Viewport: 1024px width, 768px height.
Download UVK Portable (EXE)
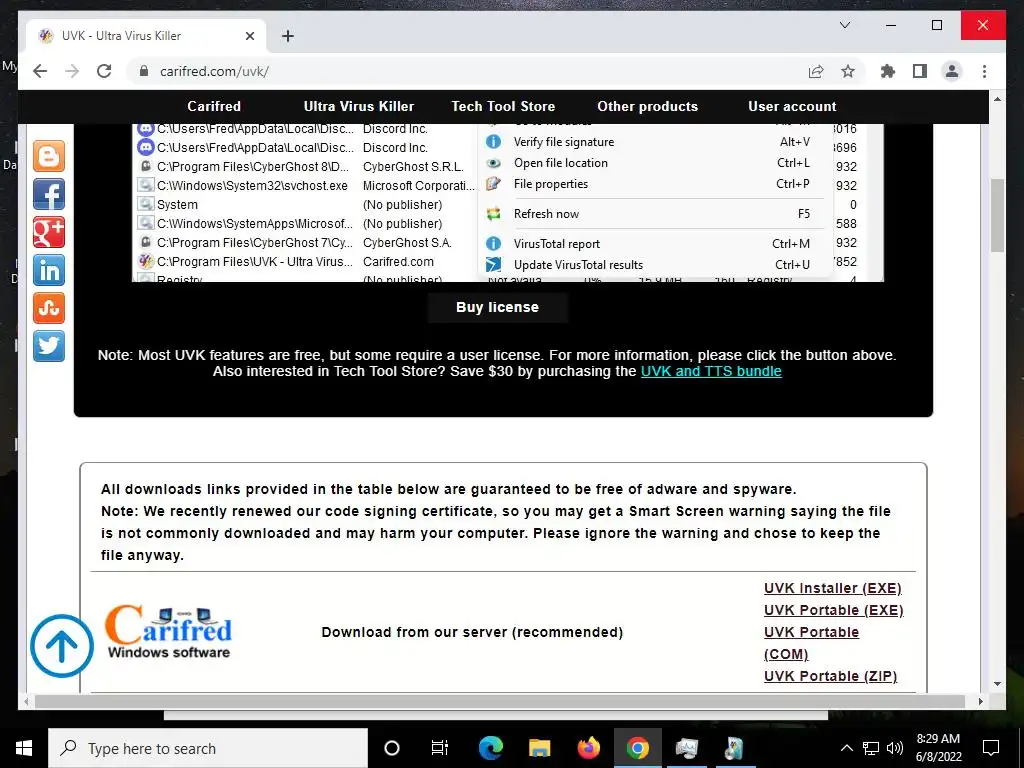pos(834,611)
